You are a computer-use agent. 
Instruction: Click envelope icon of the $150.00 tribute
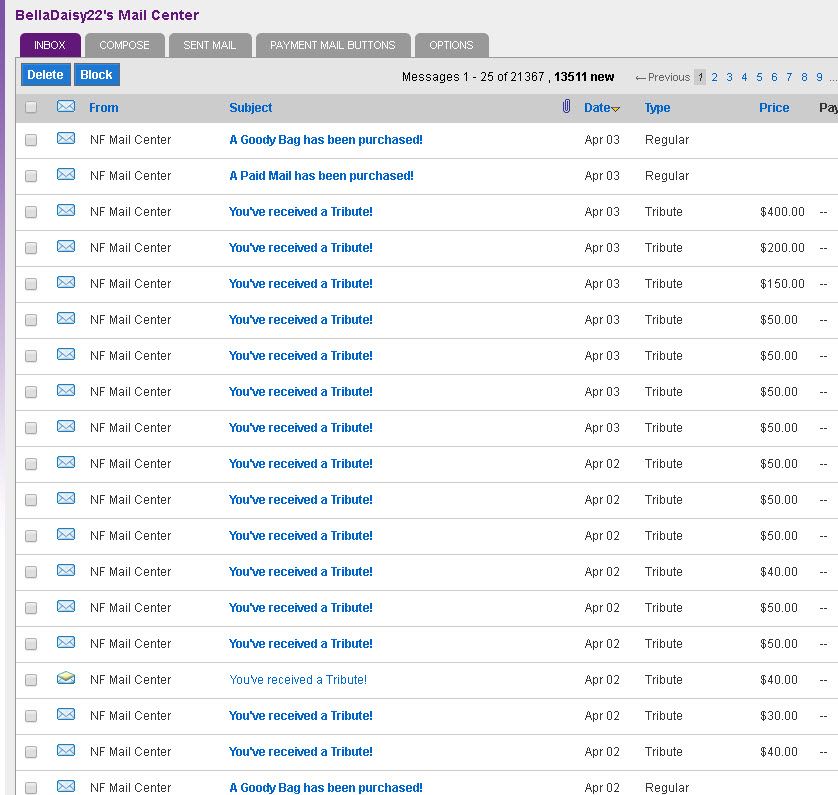(66, 282)
